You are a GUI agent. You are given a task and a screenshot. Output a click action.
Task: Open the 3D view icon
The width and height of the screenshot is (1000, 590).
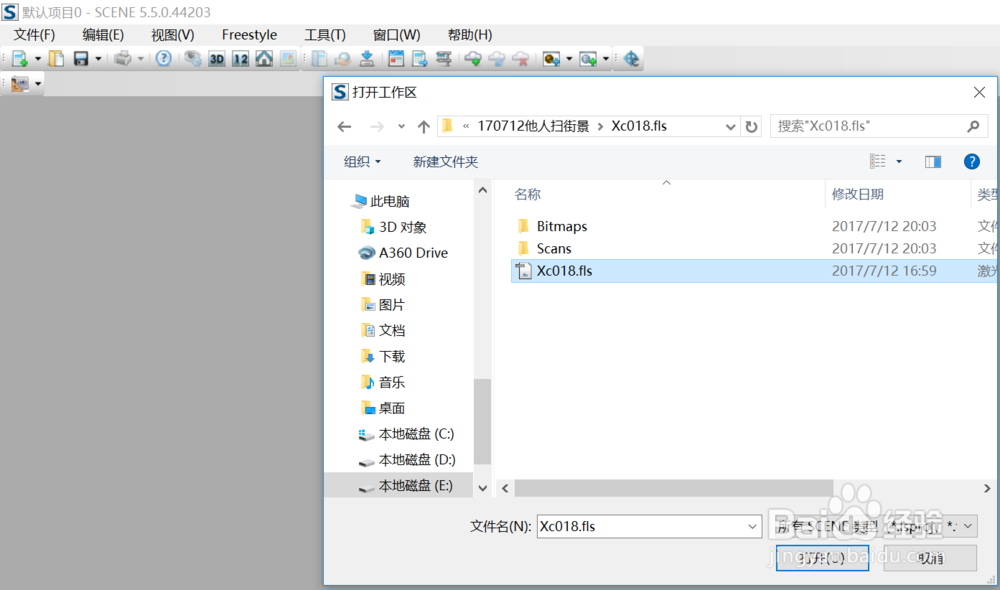217,59
